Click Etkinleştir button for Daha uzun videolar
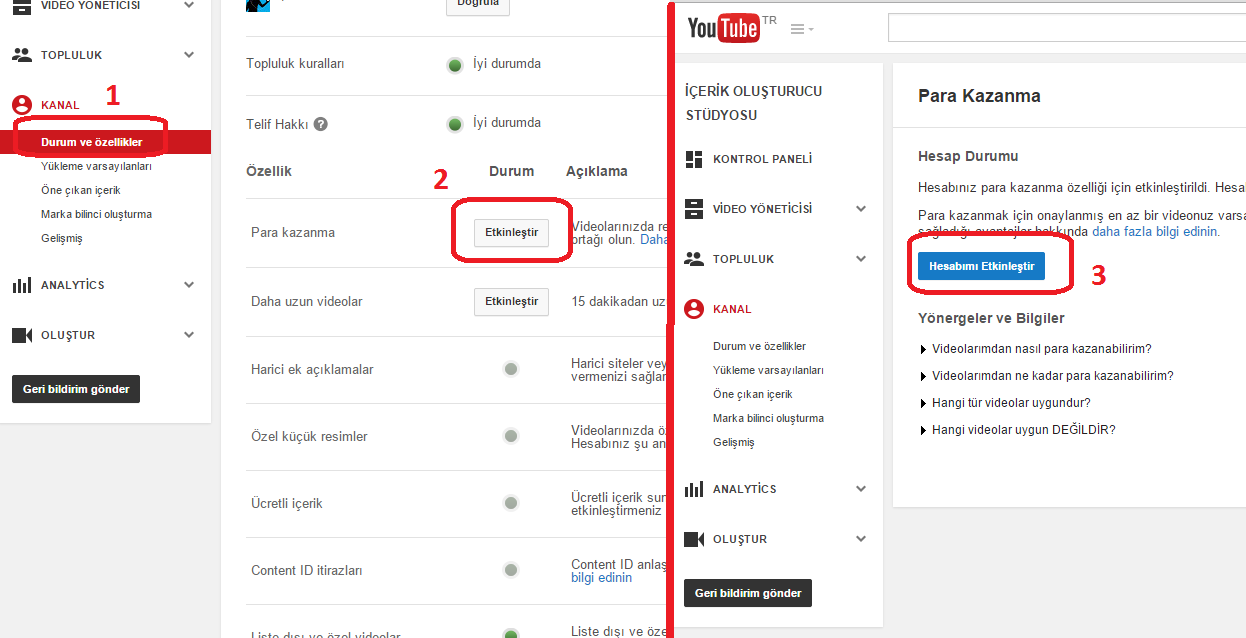Image resolution: width=1246 pixels, height=638 pixels. coord(511,301)
